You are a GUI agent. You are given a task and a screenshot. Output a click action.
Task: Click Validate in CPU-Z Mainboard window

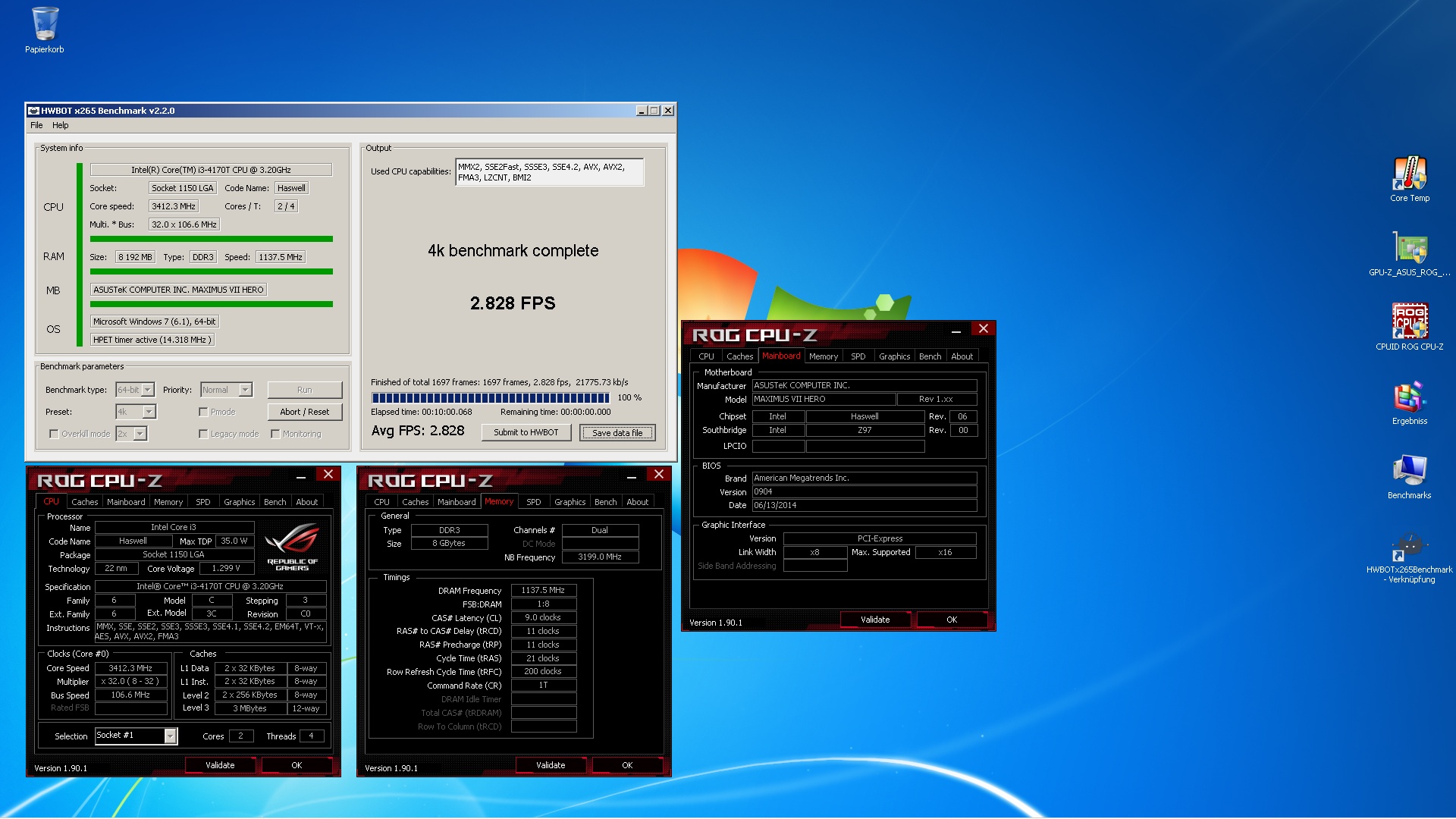(875, 620)
